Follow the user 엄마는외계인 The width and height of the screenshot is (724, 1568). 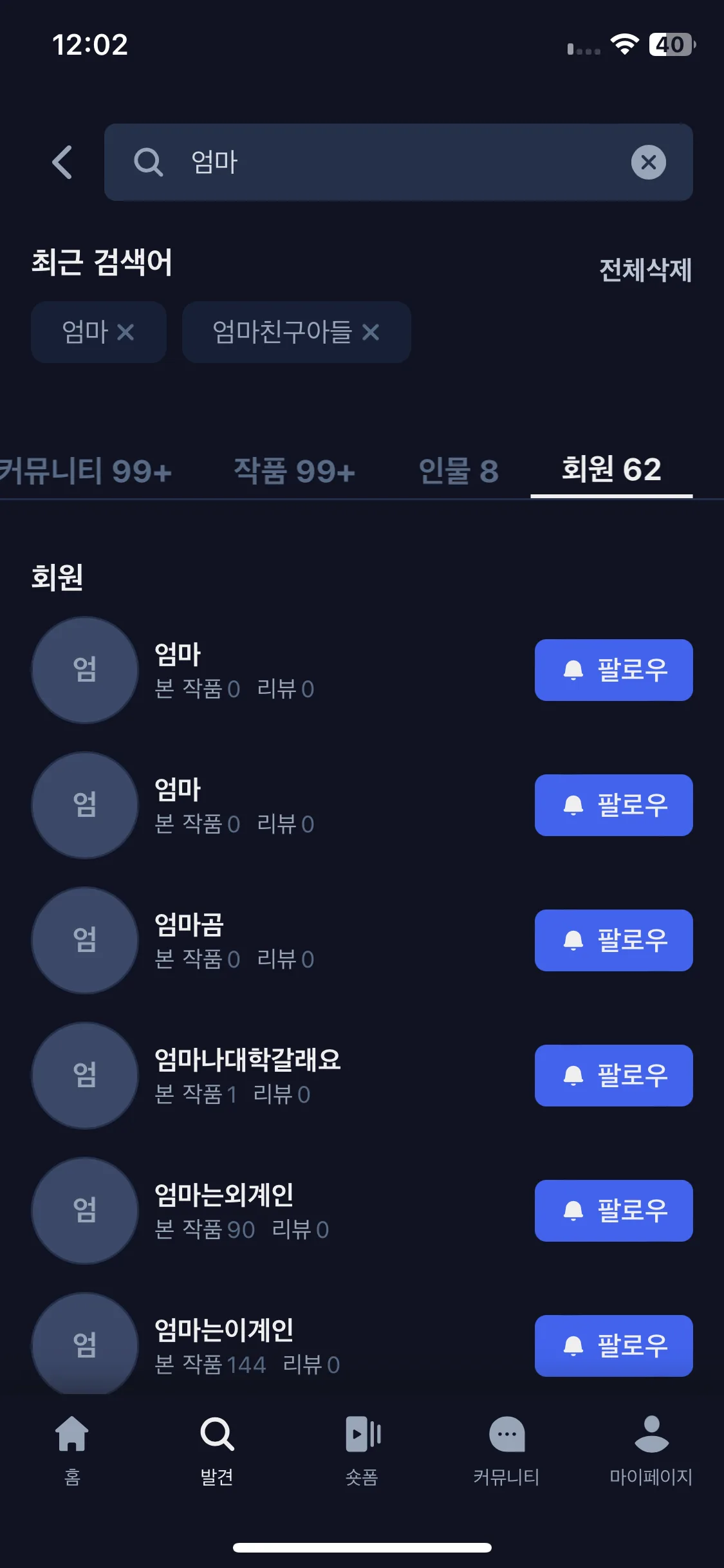point(613,1211)
